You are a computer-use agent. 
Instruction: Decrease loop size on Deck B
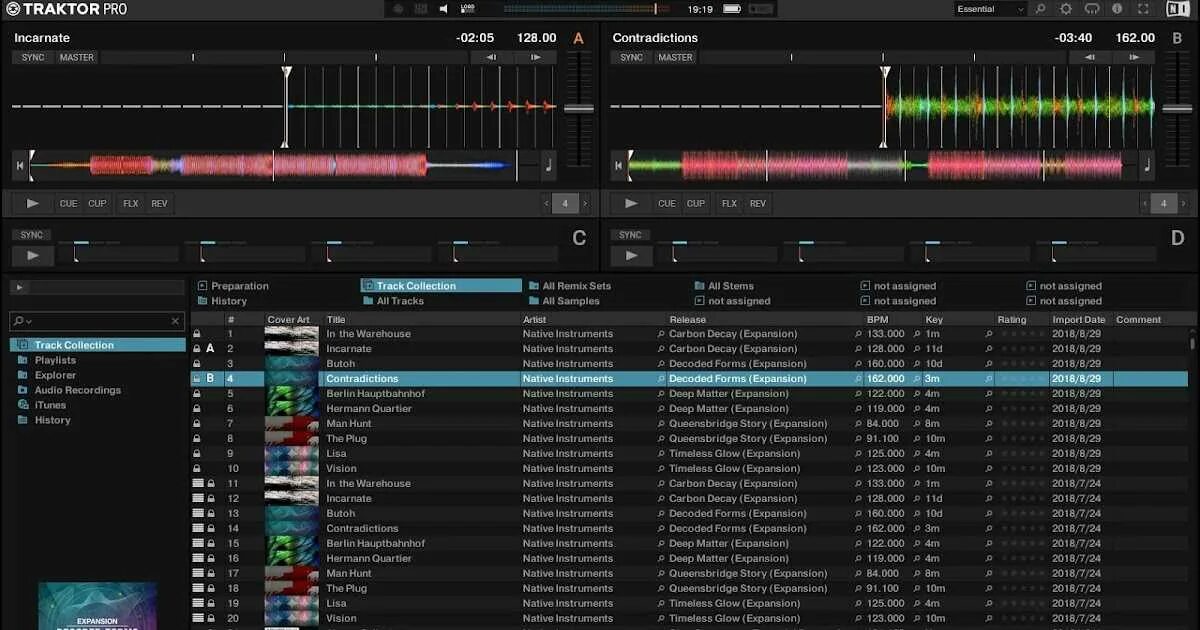tap(1145, 203)
